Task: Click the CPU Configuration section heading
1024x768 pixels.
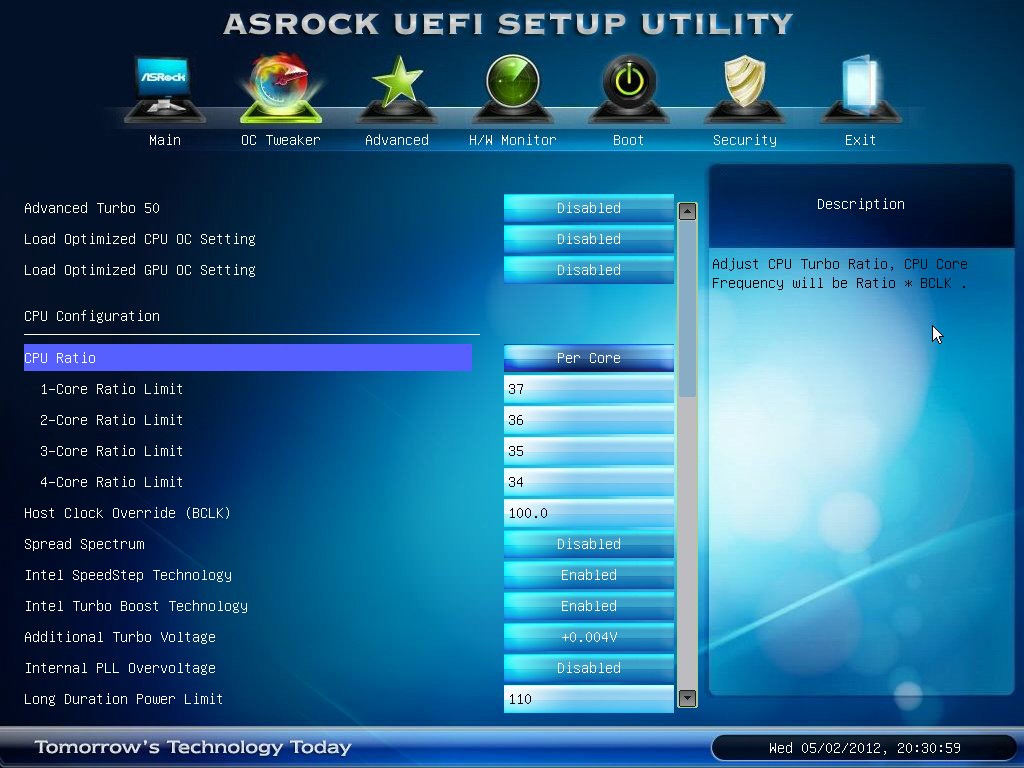Action: click(92, 316)
